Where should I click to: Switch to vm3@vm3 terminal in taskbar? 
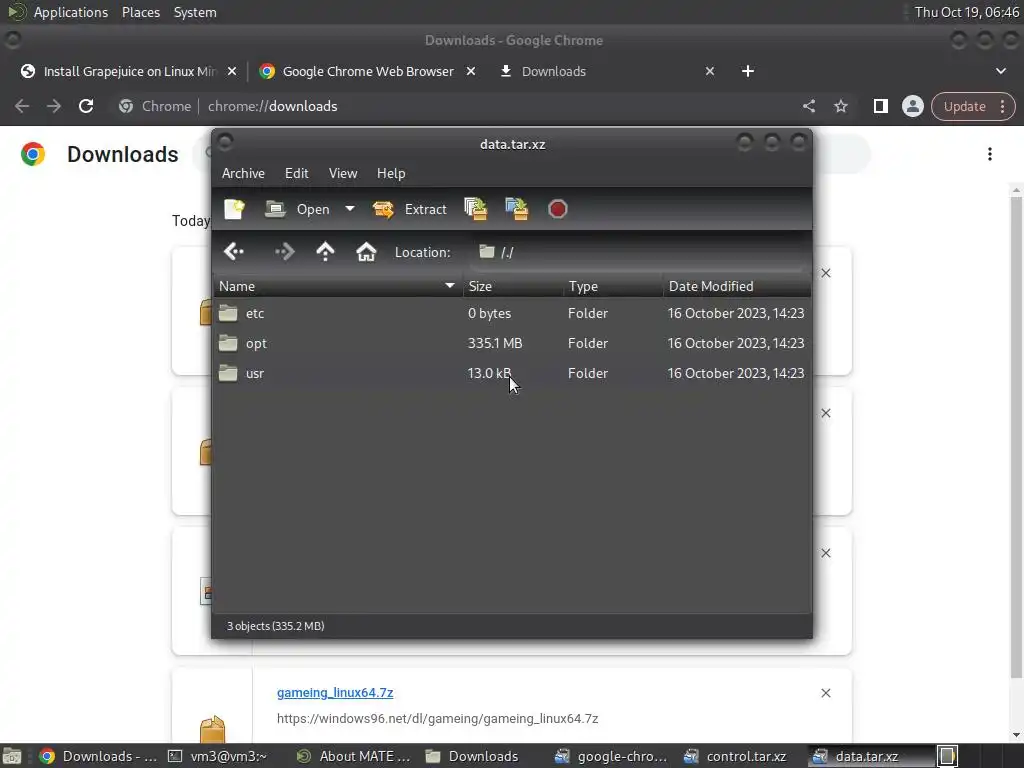click(x=217, y=756)
